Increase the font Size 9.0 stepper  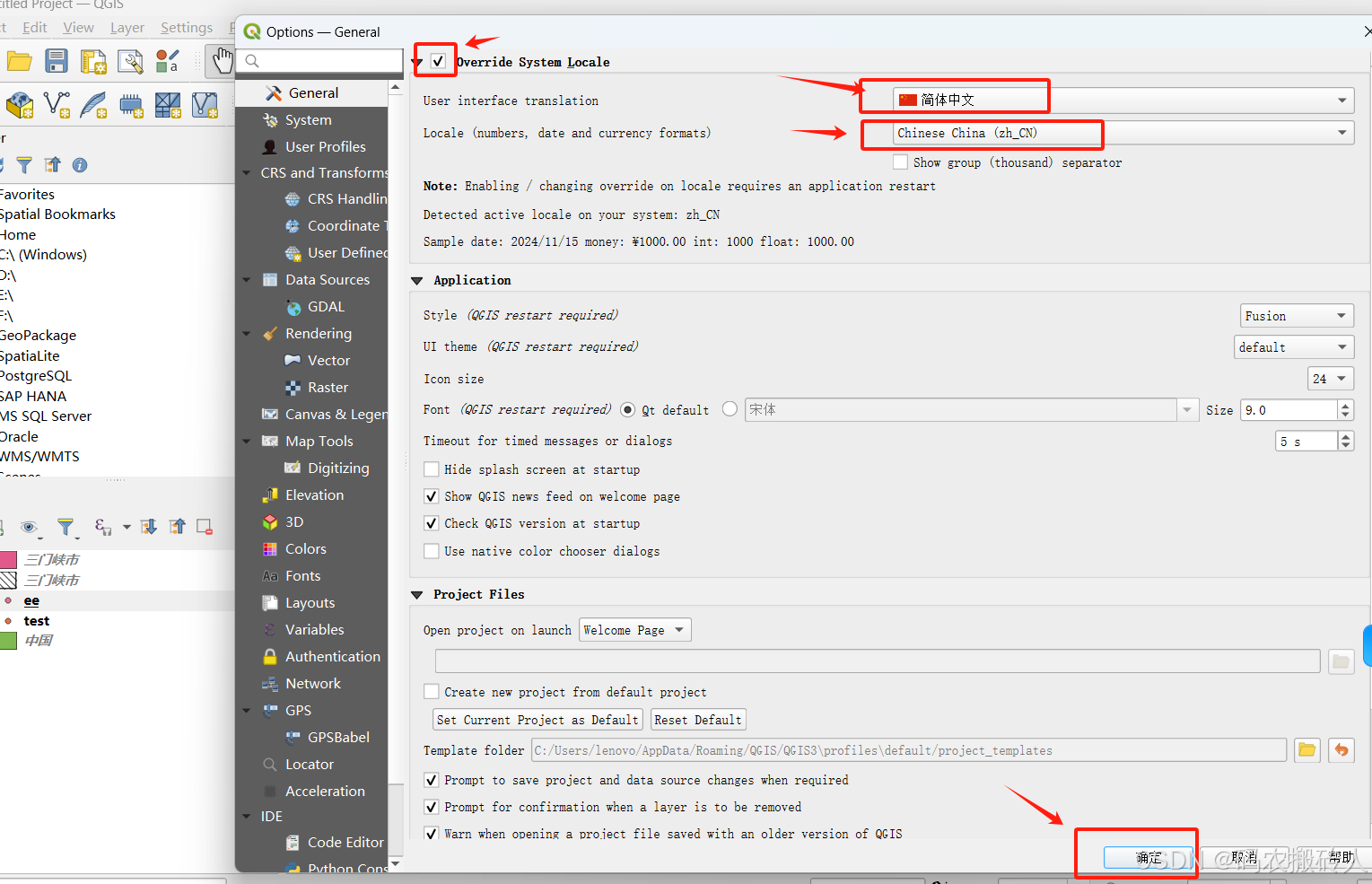click(x=1345, y=405)
